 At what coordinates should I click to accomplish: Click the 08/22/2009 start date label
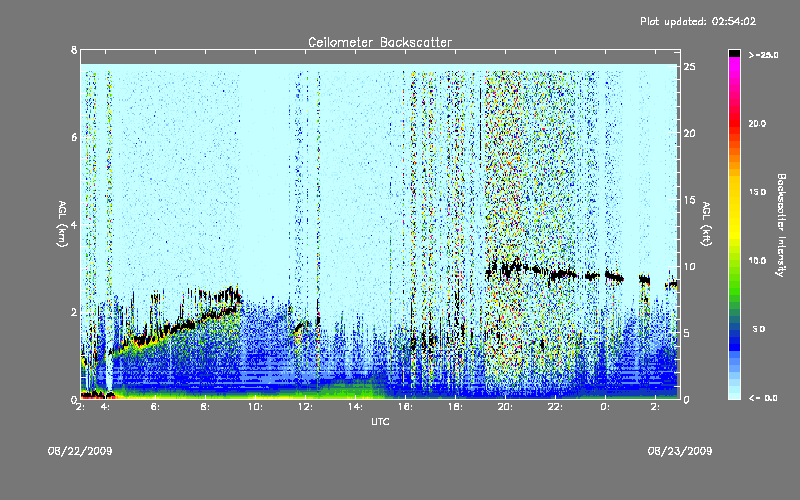pyautogui.click(x=80, y=451)
